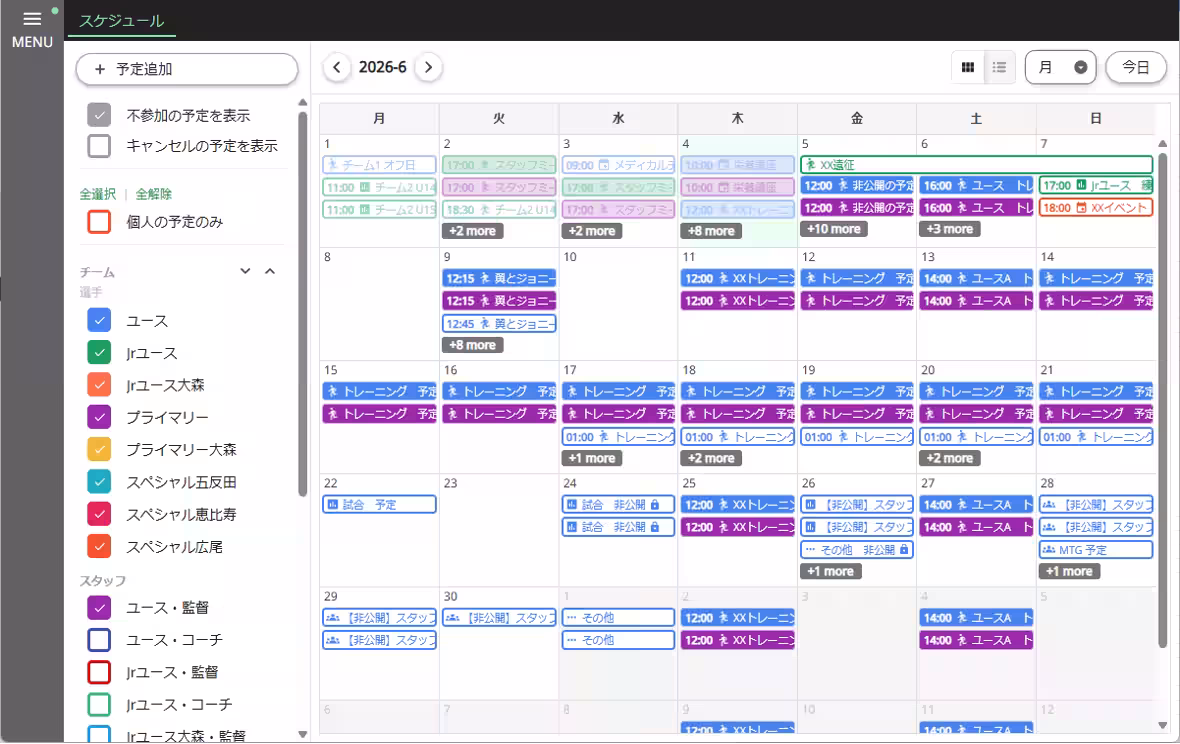Check Jrユース・監督 staff checkbox
Screen dimensions: 1180x744
(99, 673)
